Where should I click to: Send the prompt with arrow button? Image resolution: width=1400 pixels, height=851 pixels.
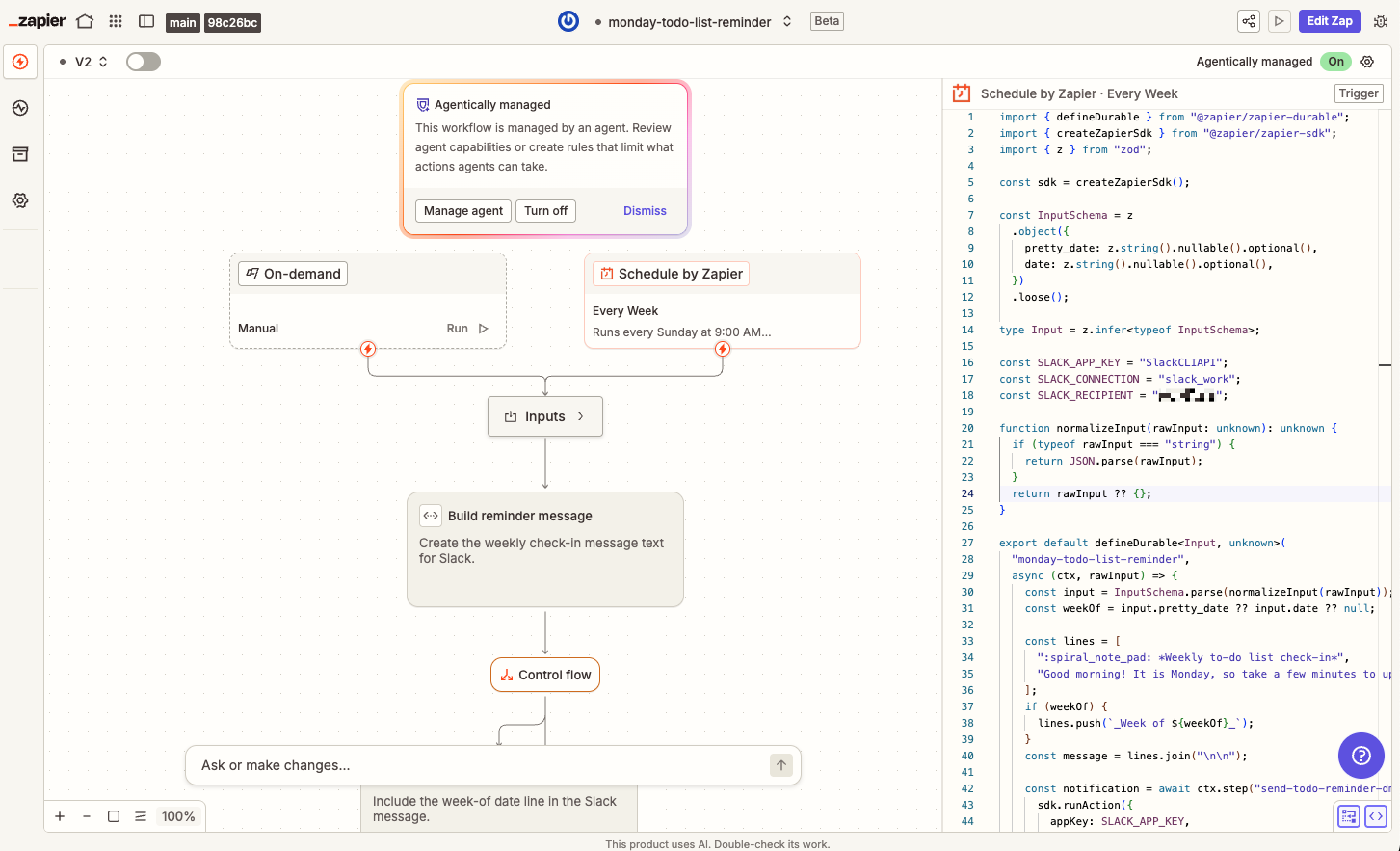point(781,765)
